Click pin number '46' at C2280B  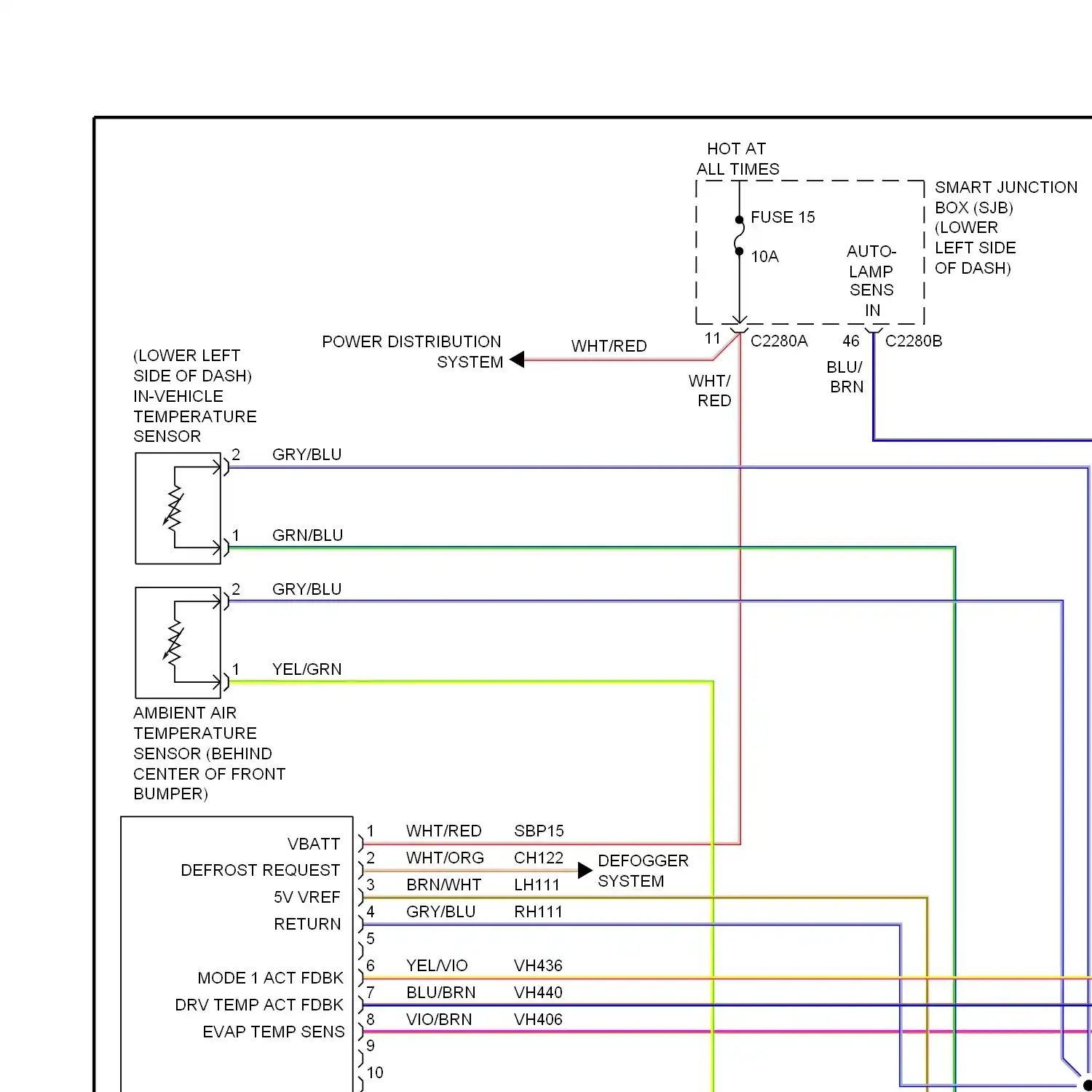point(851,341)
